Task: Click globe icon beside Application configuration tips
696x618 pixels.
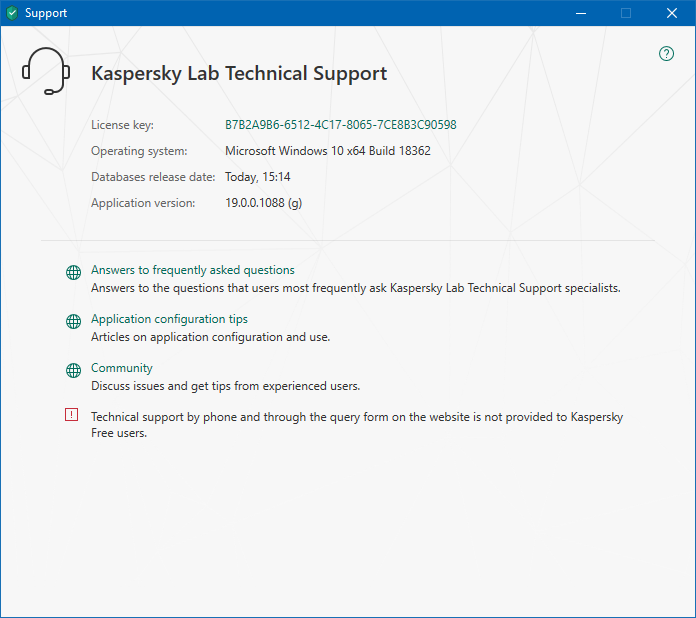Action: 74,321
